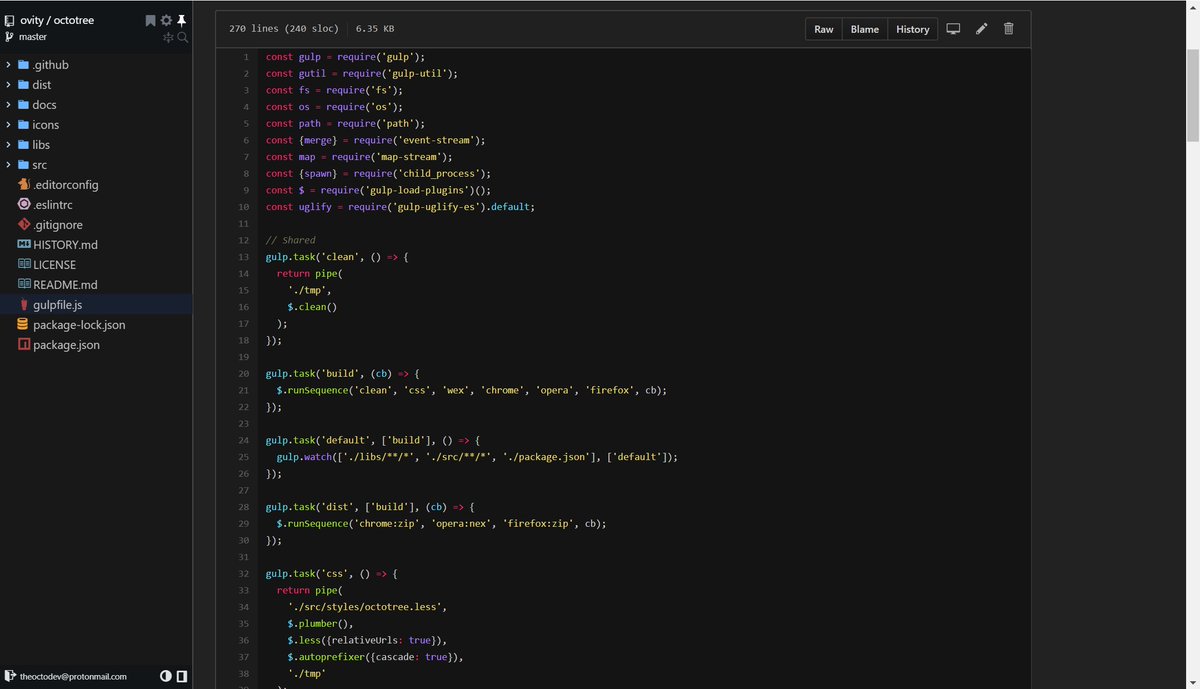Click the collapse-all tree icon
This screenshot has width=1200, height=689.
coord(168,37)
